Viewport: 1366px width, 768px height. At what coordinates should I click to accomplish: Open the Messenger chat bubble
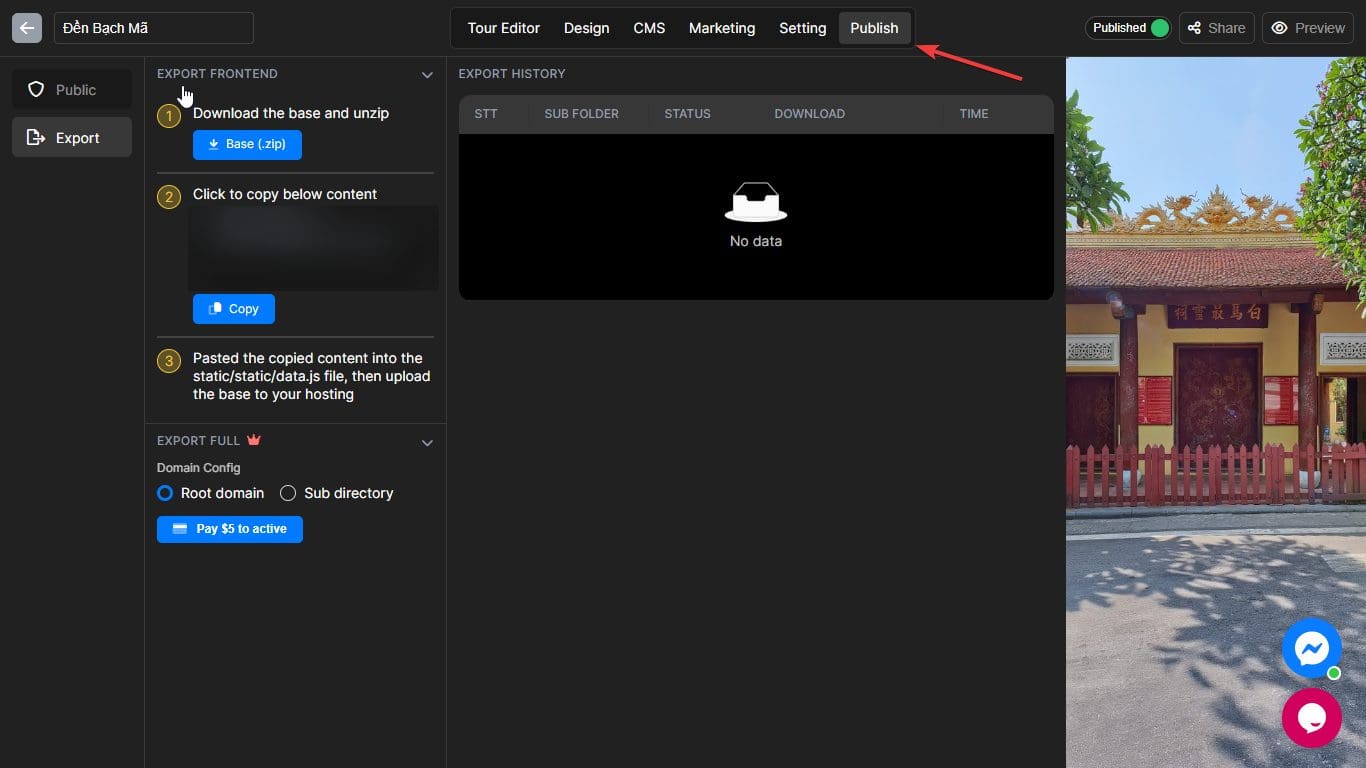(x=1311, y=648)
